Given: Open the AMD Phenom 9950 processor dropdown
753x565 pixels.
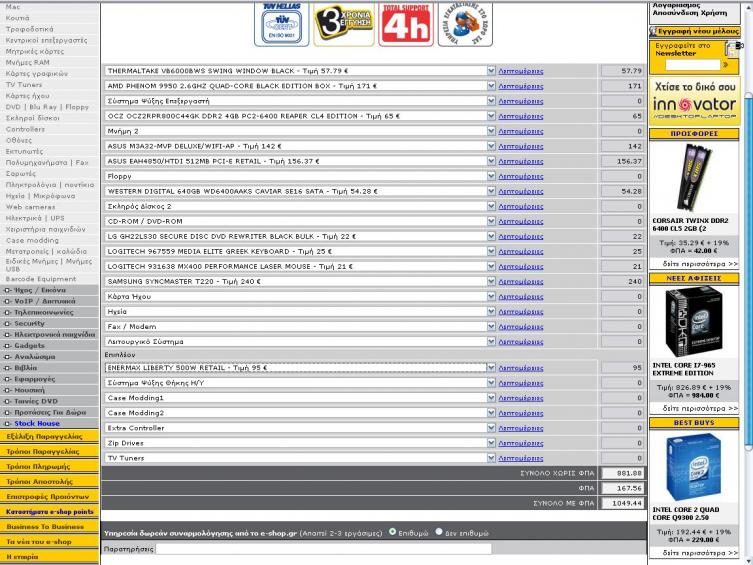Looking at the screenshot, I should [491, 86].
